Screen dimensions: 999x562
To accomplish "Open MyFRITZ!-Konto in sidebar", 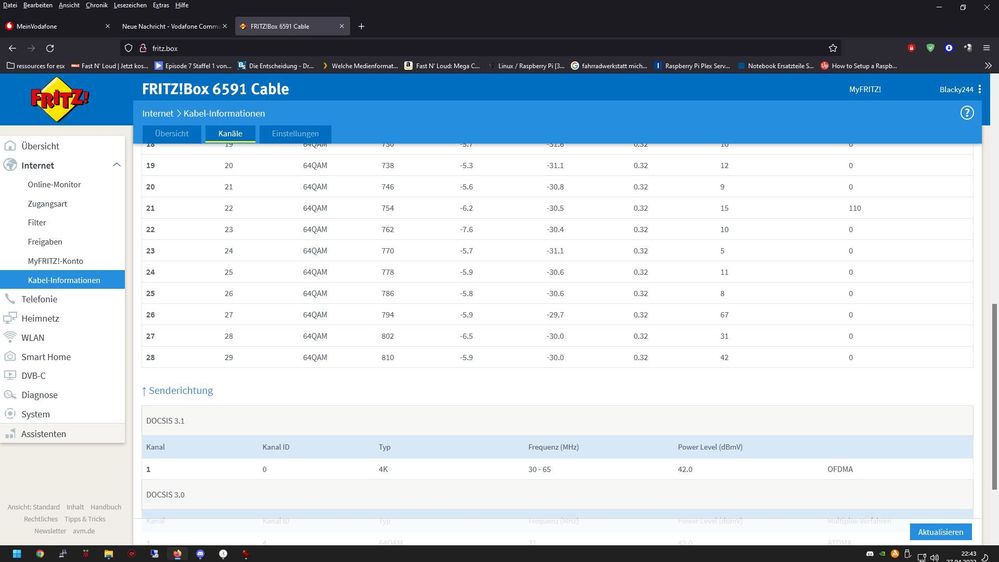I will pyautogui.click(x=55, y=261).
